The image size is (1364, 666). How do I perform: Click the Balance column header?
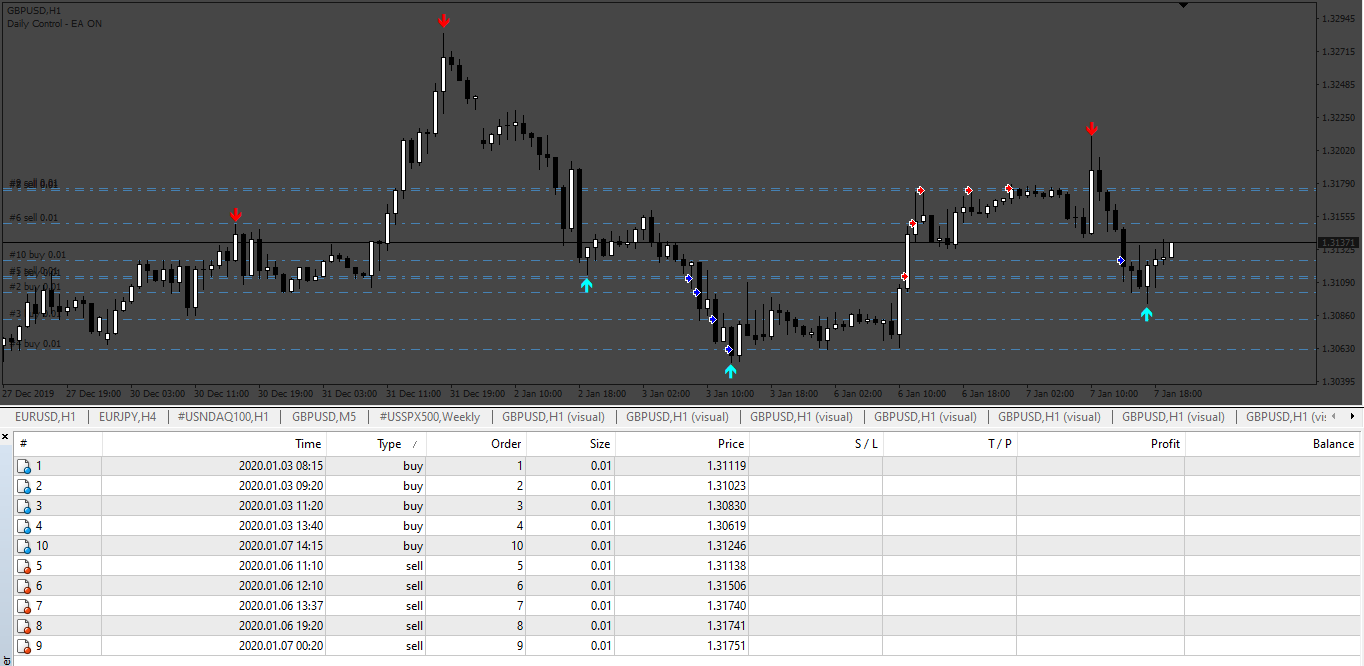click(1274, 444)
